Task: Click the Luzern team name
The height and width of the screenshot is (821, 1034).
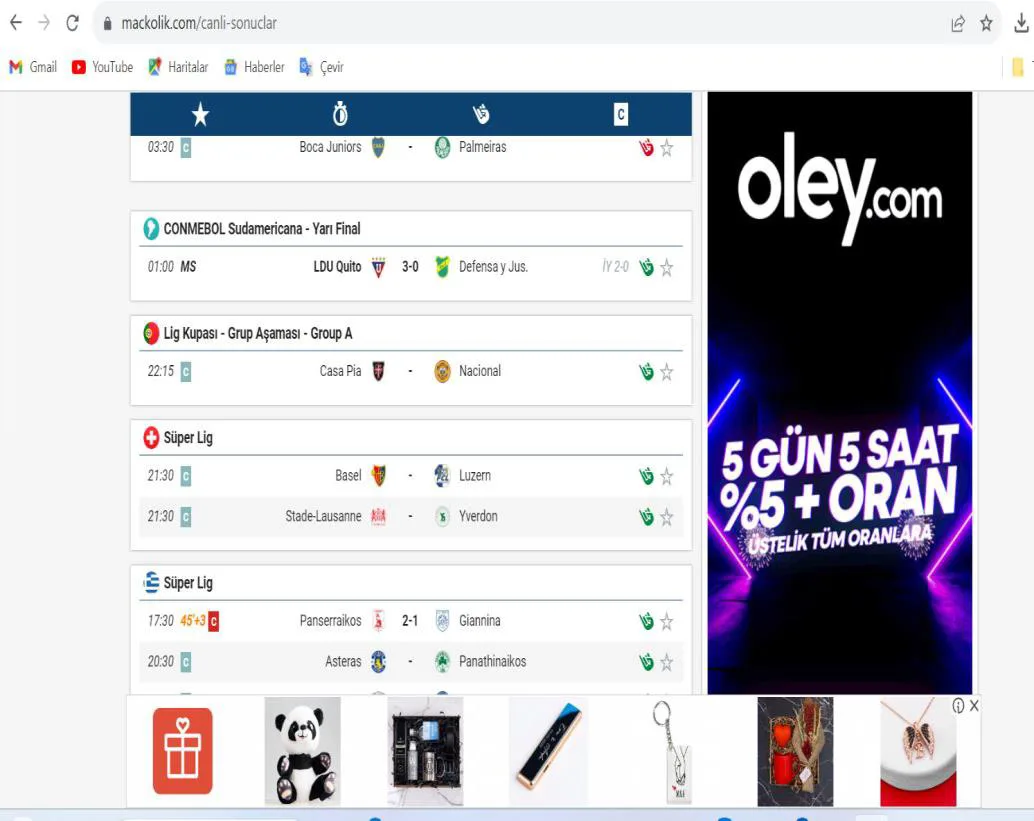Action: 475,475
